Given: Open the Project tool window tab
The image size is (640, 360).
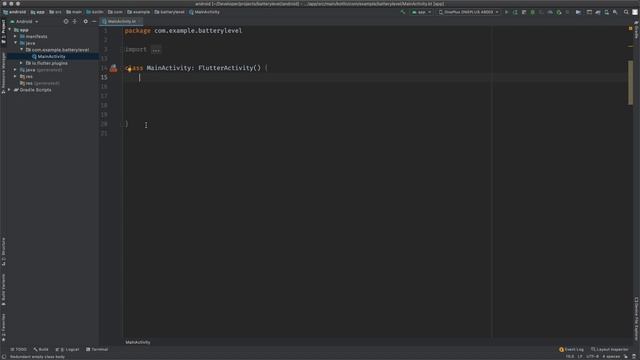Looking at the screenshot, I should 3,32.
